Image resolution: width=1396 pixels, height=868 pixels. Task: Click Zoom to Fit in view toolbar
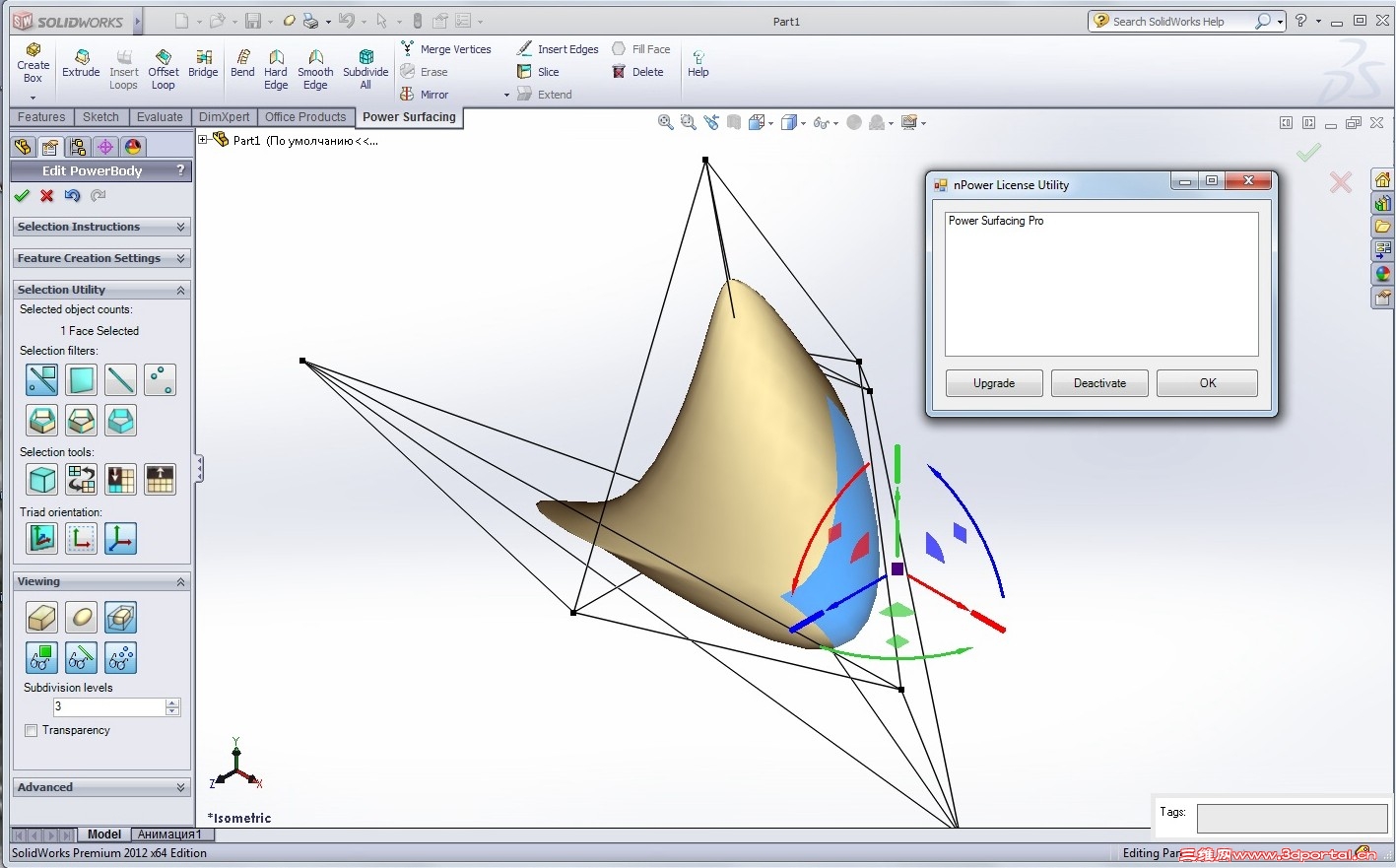coord(666,122)
